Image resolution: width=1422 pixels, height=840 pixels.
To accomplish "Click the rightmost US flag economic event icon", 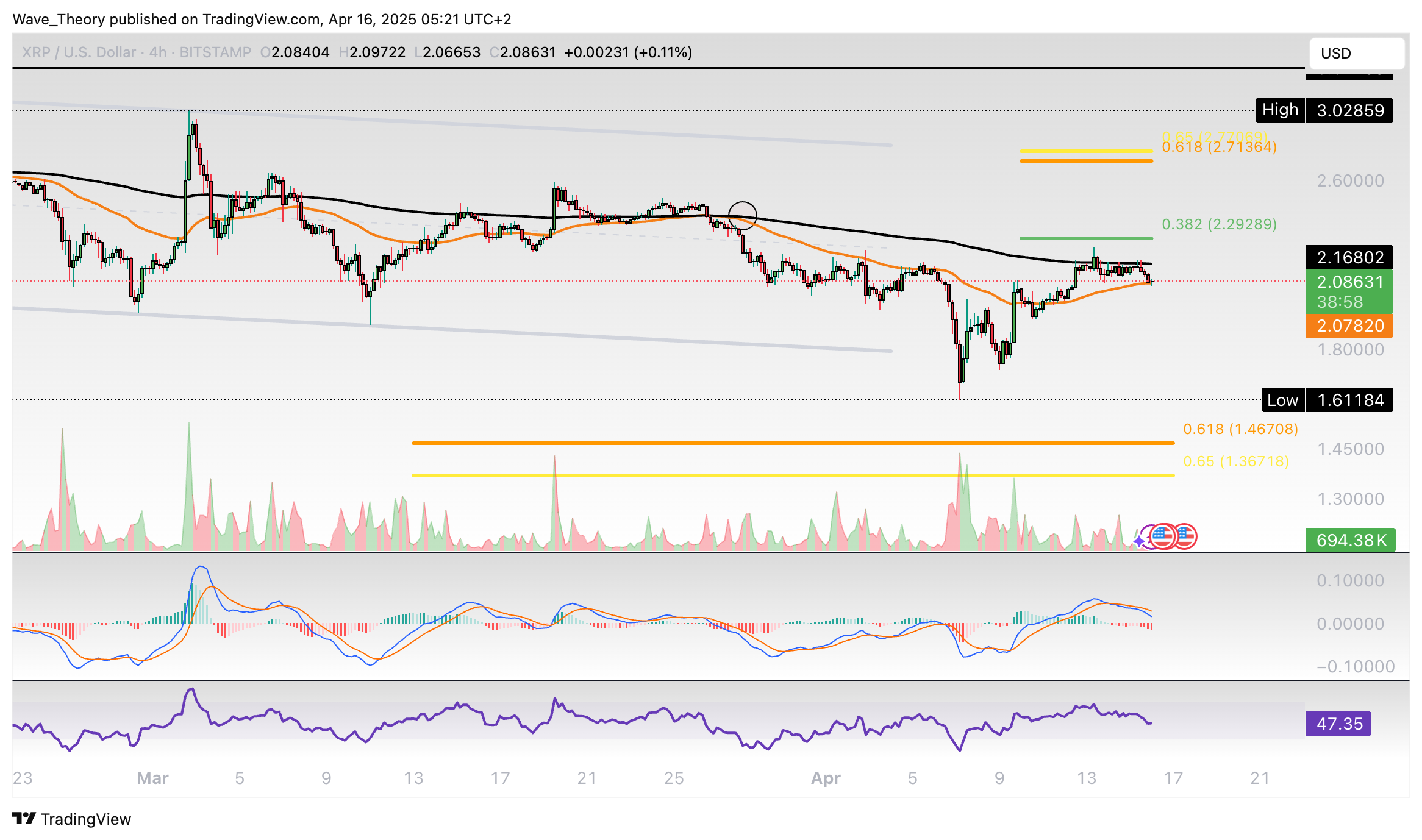I will coord(1186,536).
